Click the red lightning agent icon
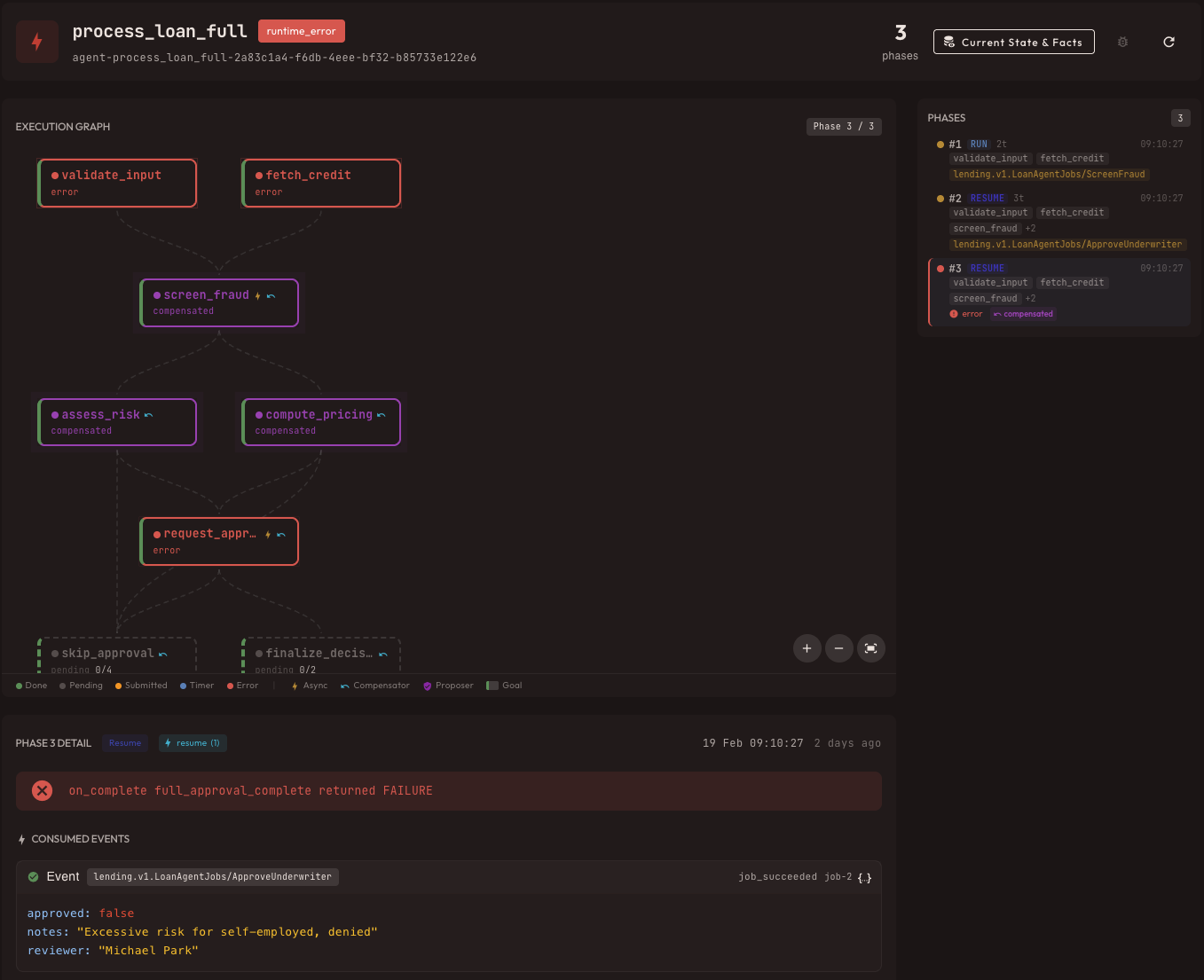Image resolution: width=1204 pixels, height=980 pixels. point(37,42)
